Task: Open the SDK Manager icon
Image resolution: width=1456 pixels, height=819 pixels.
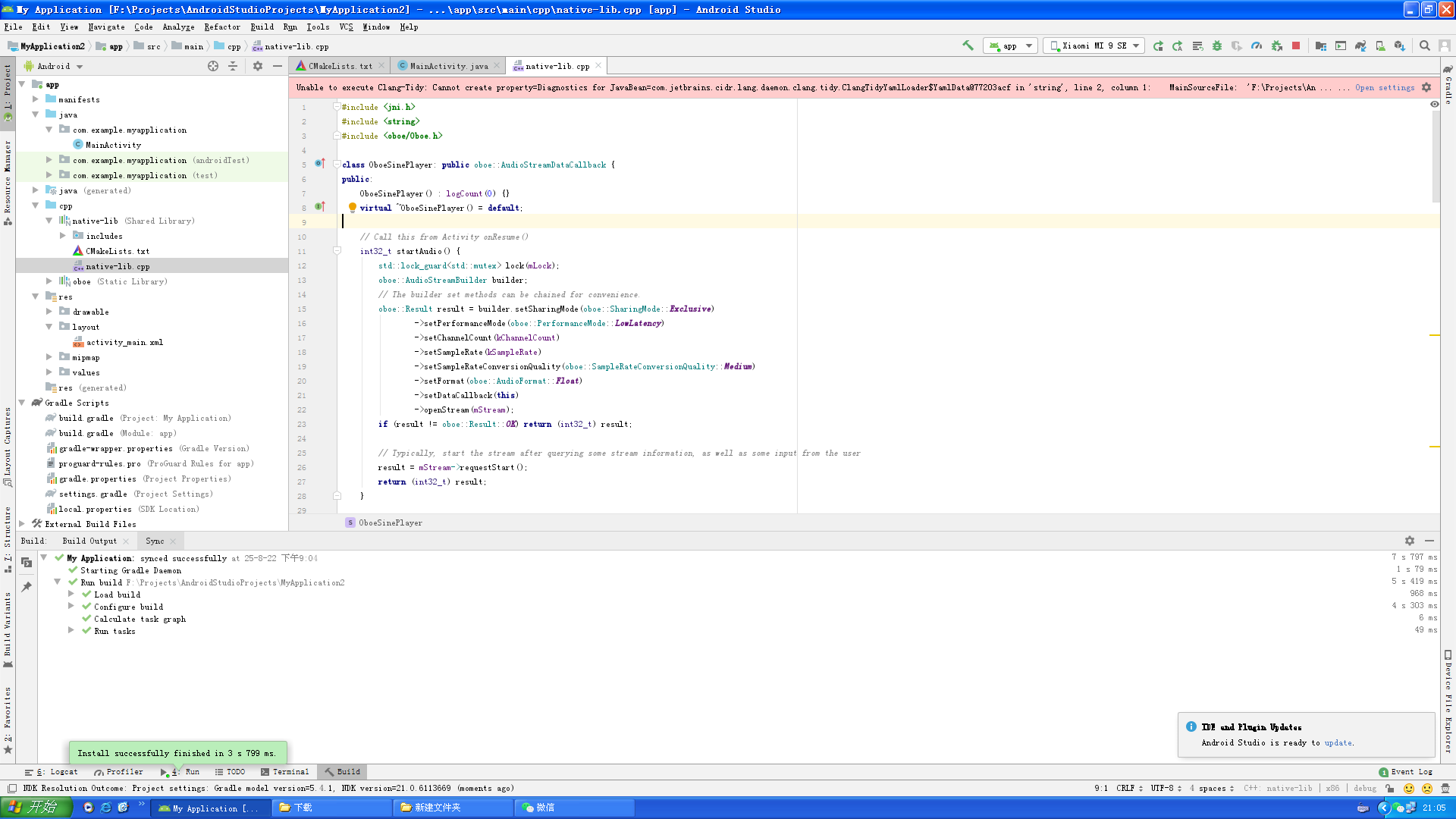Action: 1400,46
